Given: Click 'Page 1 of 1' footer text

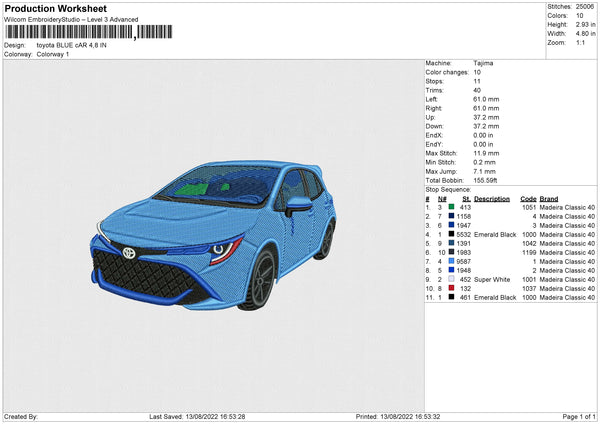Looking at the screenshot, I should (x=579, y=416).
